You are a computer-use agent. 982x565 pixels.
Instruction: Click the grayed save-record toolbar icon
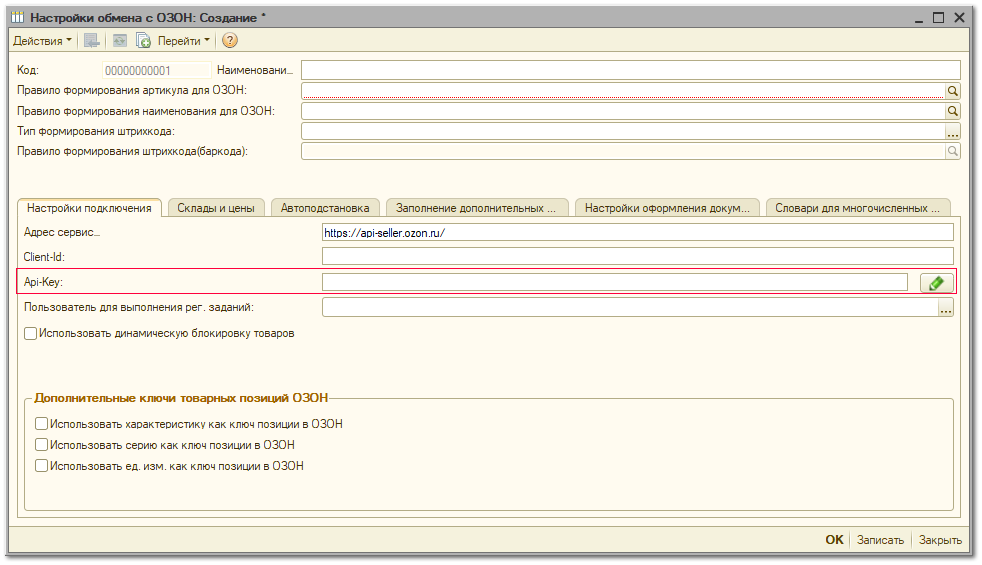pyautogui.click(x=92, y=41)
